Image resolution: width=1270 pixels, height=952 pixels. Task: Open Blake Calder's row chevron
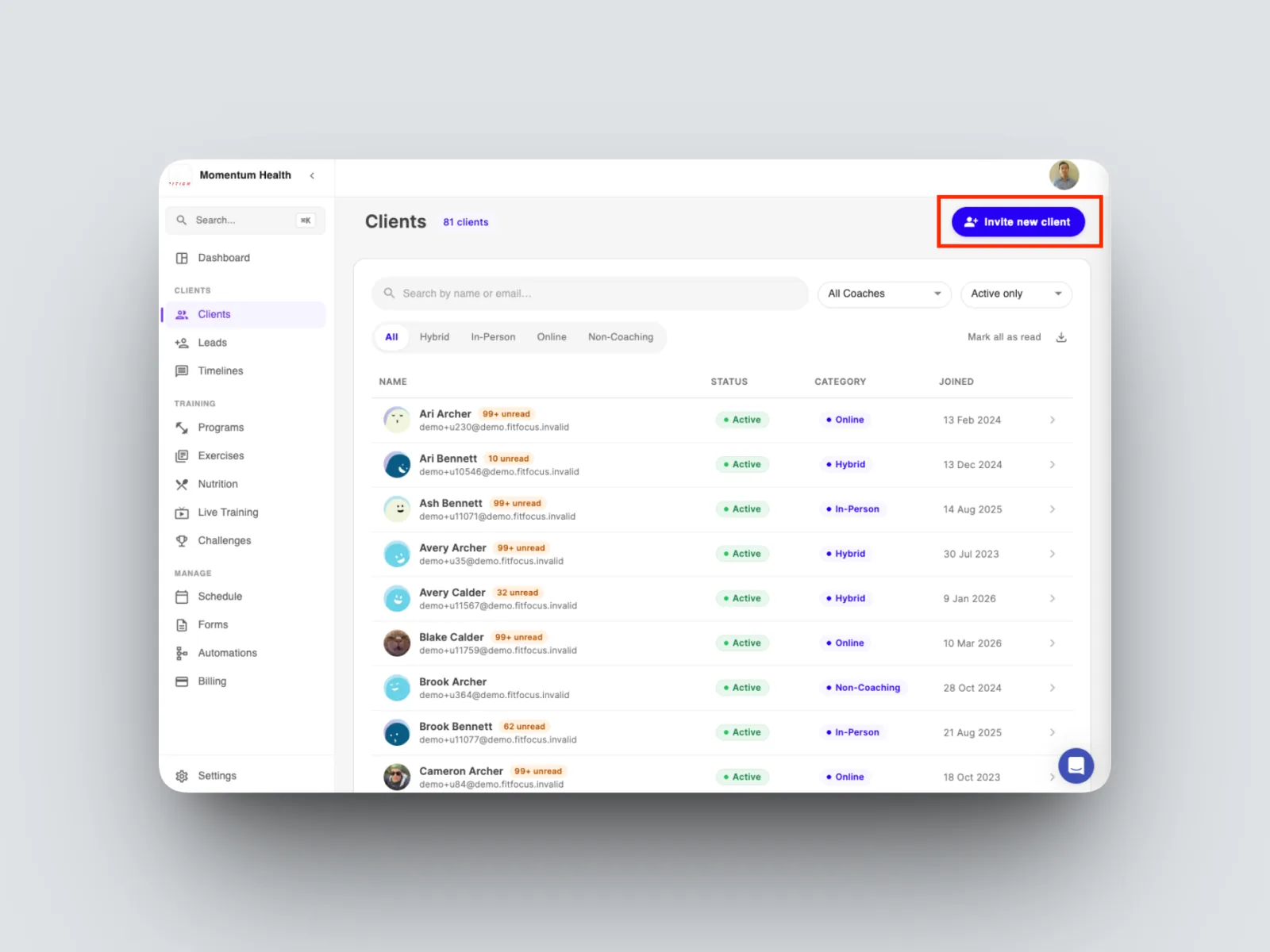click(x=1053, y=643)
